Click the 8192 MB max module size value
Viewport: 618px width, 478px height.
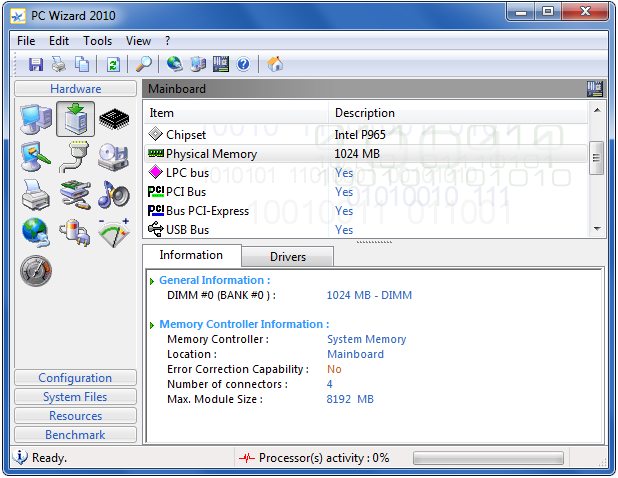pyautogui.click(x=350, y=399)
